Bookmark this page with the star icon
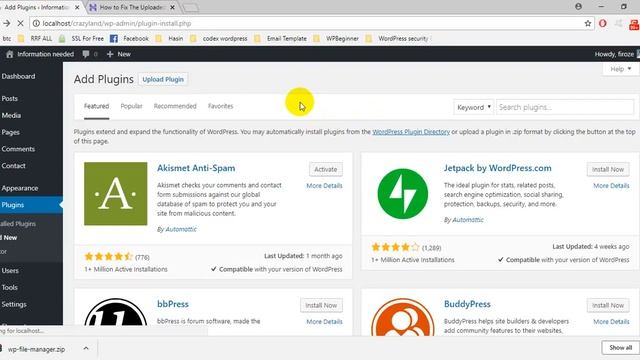Screen dimensions: 640x360 pyautogui.click(x=588, y=23)
